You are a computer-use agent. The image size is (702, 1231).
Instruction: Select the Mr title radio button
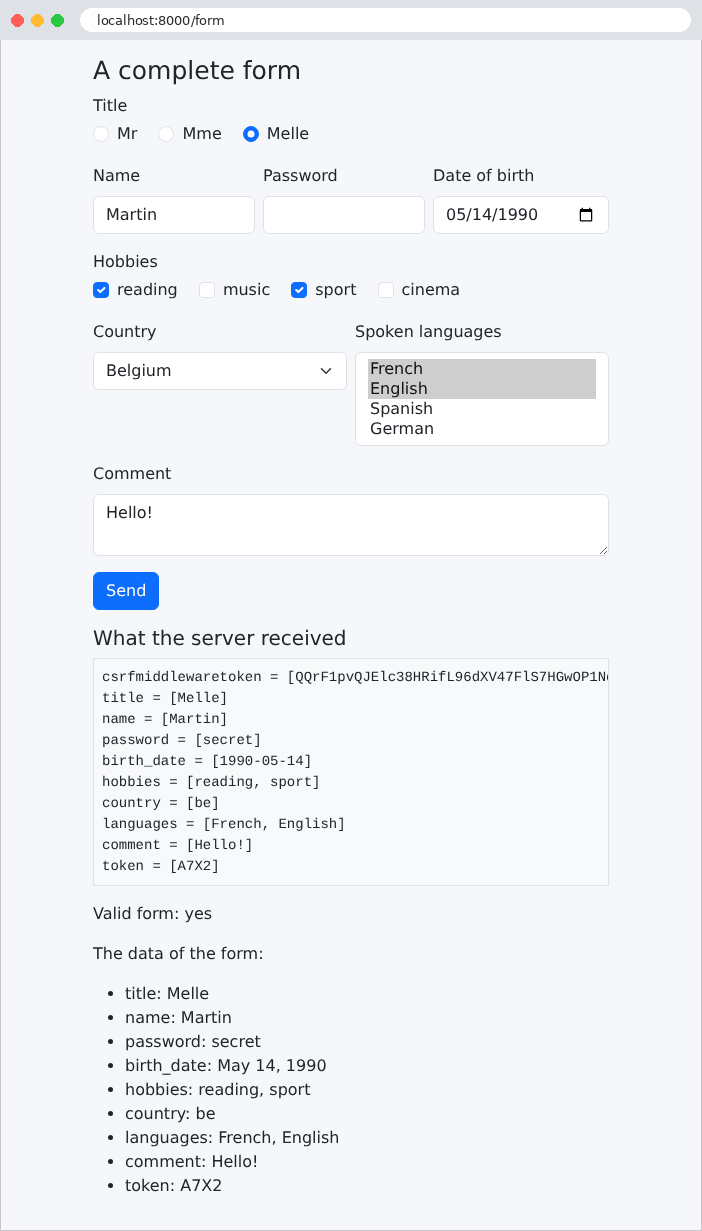point(101,134)
